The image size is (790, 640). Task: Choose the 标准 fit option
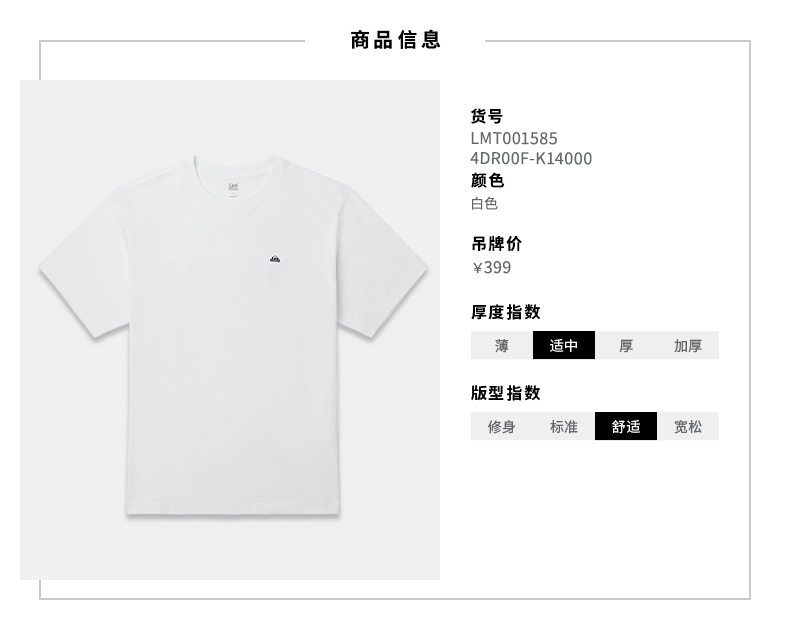(564, 426)
